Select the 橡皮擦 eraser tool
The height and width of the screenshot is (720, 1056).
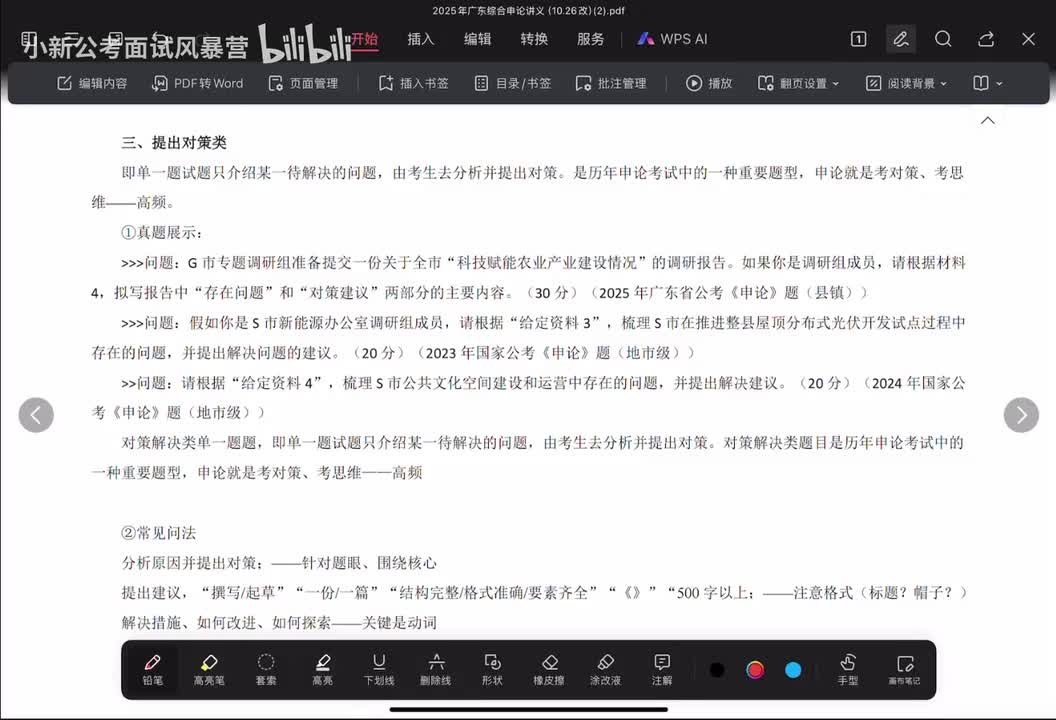pos(549,669)
